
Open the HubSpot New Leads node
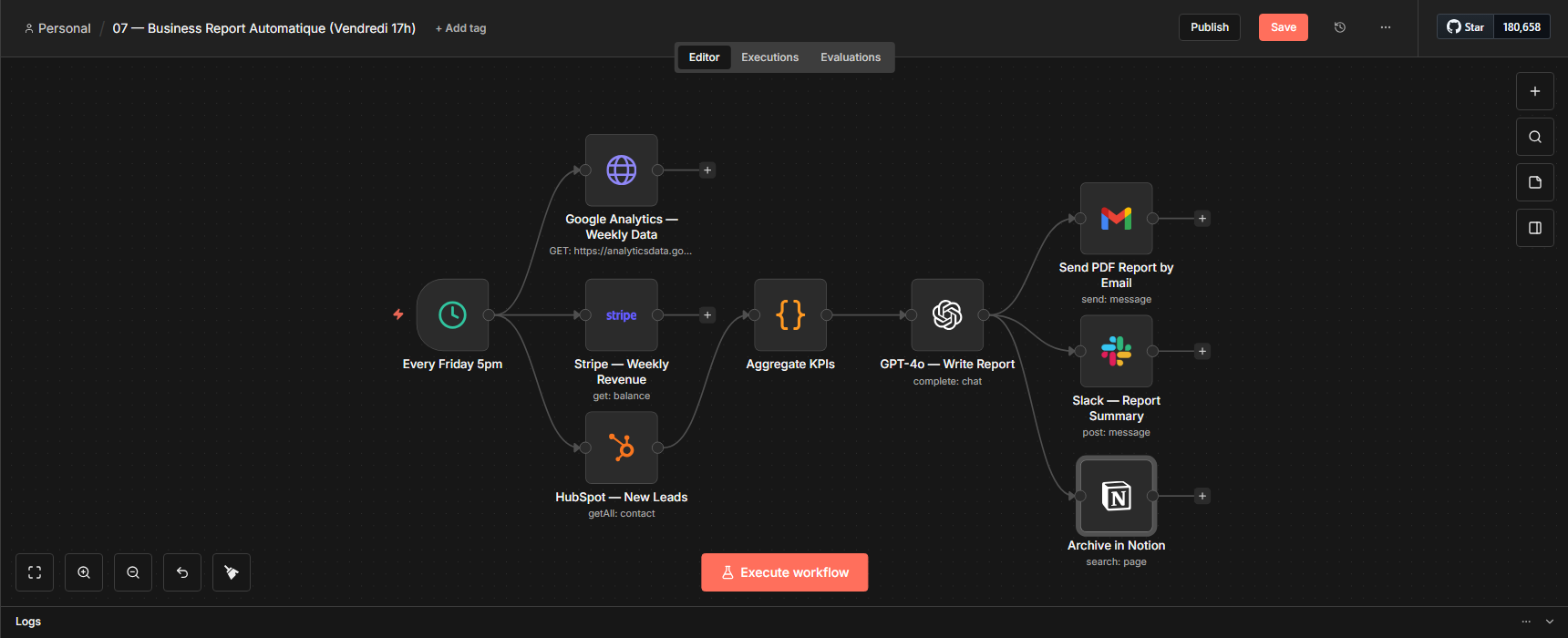[x=622, y=448]
